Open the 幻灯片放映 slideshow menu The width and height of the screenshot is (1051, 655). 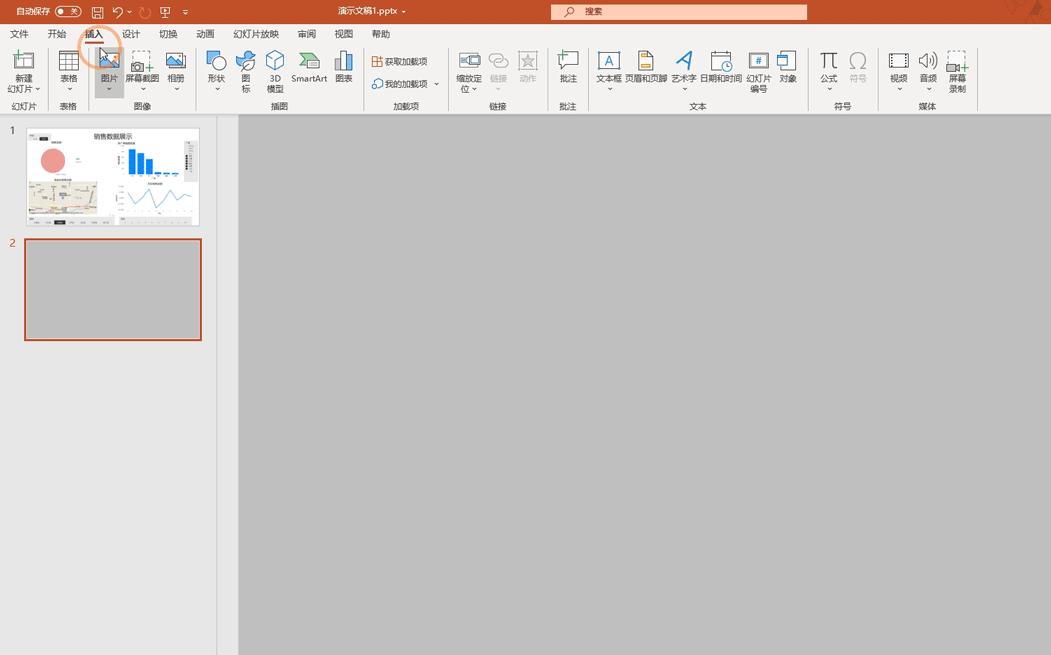255,33
